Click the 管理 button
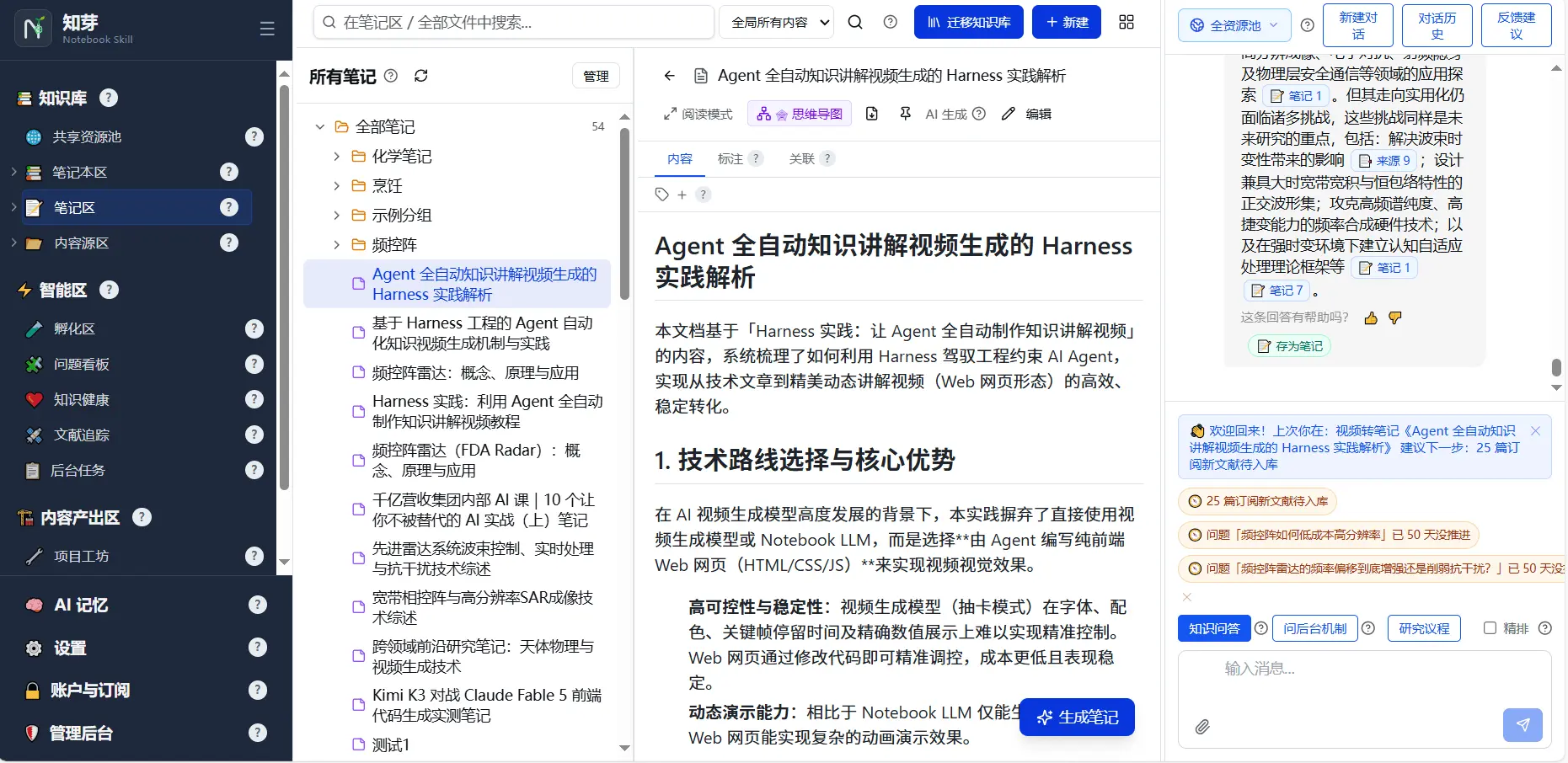 tap(596, 76)
